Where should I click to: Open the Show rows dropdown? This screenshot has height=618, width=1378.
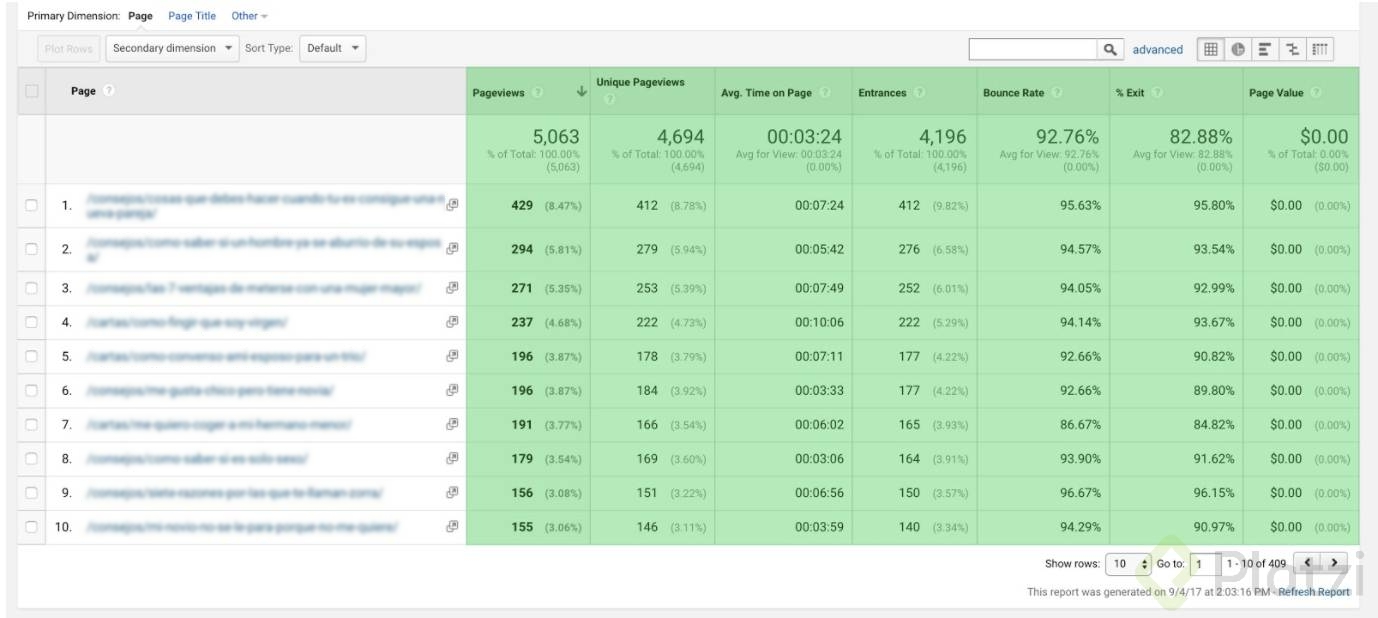1130,564
